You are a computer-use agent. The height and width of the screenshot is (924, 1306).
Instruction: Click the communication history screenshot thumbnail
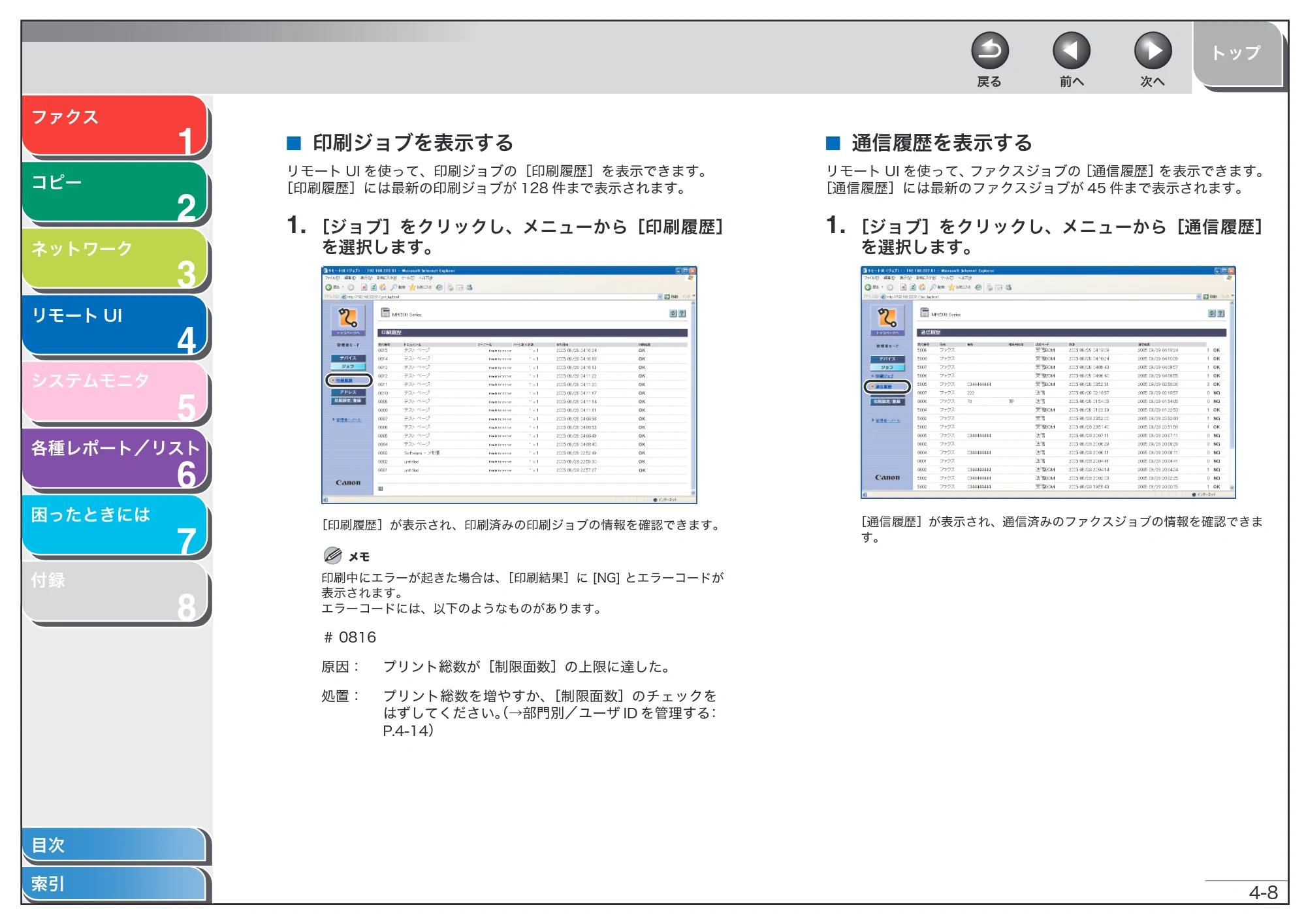(x=1048, y=382)
